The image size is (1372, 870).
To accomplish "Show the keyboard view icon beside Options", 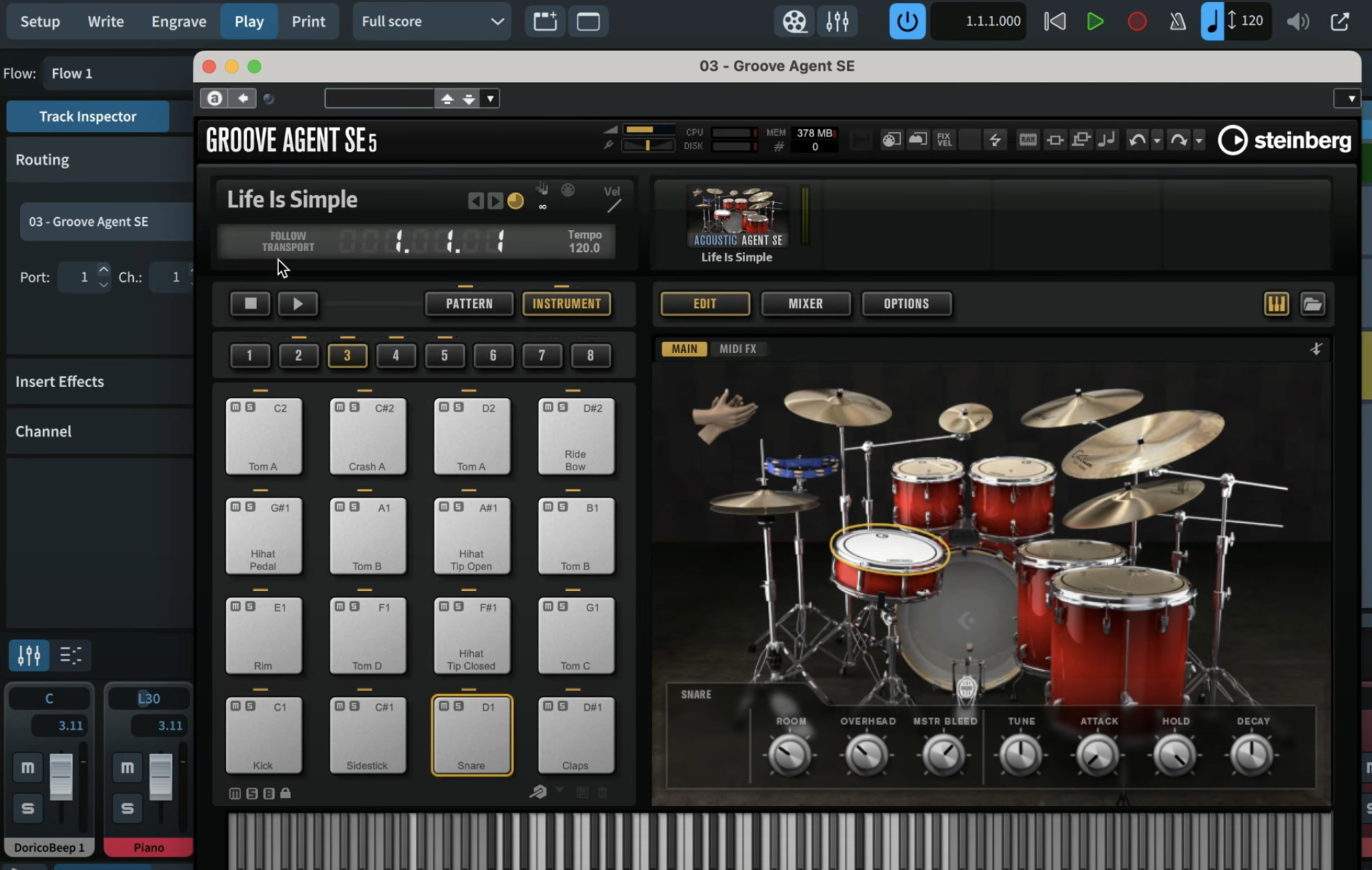I will pyautogui.click(x=1276, y=304).
